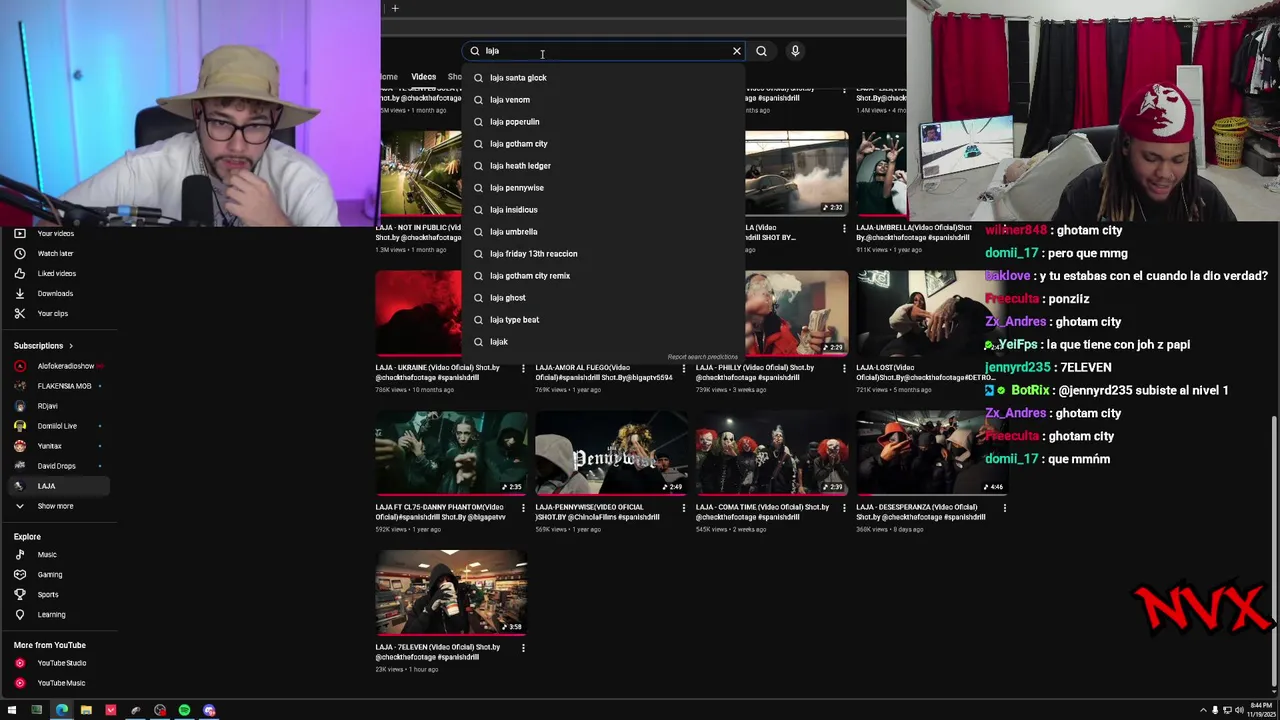The height and width of the screenshot is (720, 1280).
Task: Open Windows Start menu
Action: [12, 710]
